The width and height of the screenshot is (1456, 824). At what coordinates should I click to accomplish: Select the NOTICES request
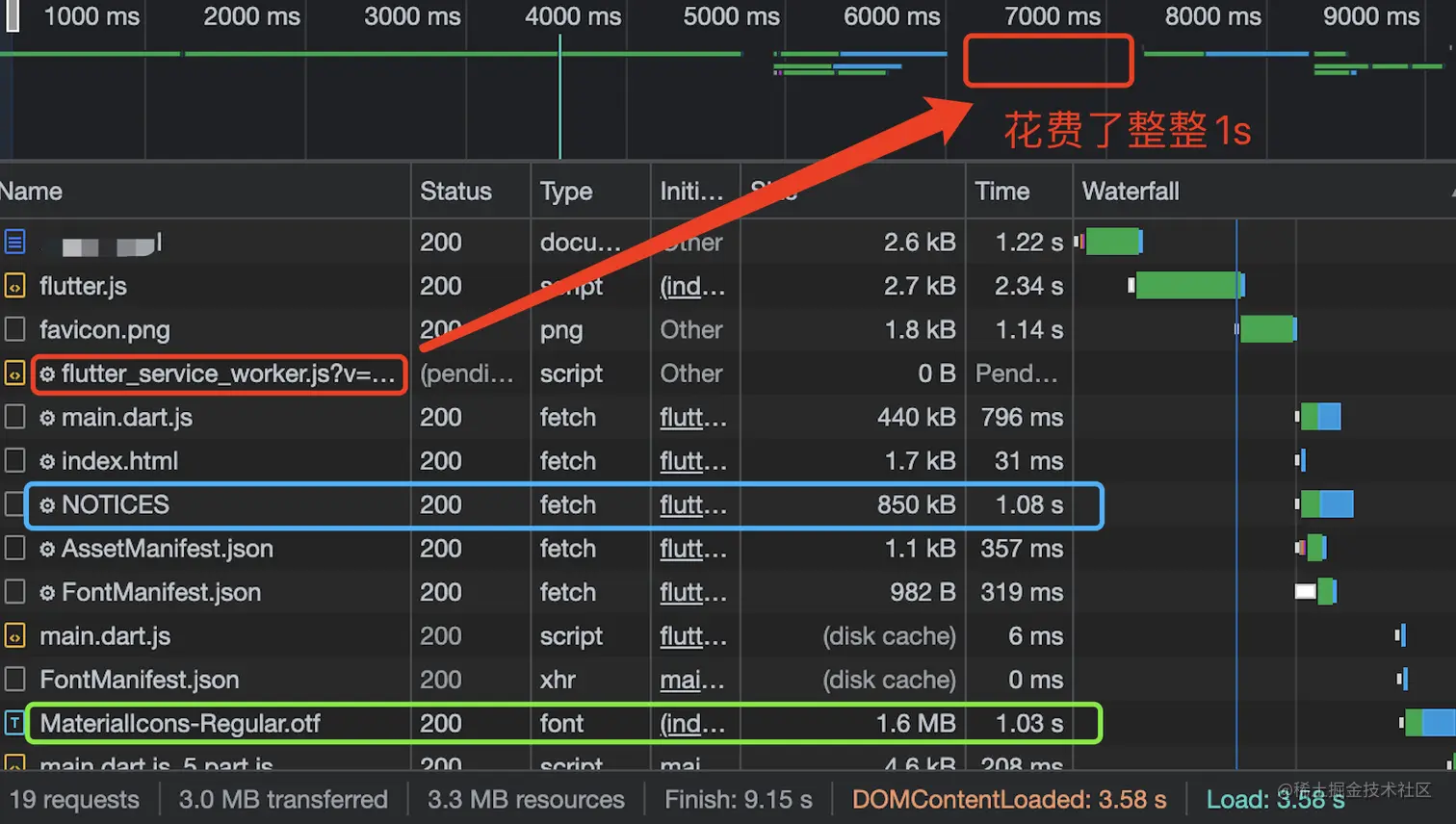pyautogui.click(x=115, y=504)
